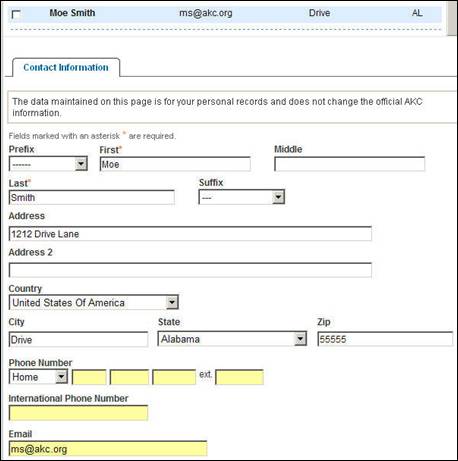This screenshot has width=458, height=461.
Task: Expand the State dropdown showing Alabama
Action: pos(232,339)
